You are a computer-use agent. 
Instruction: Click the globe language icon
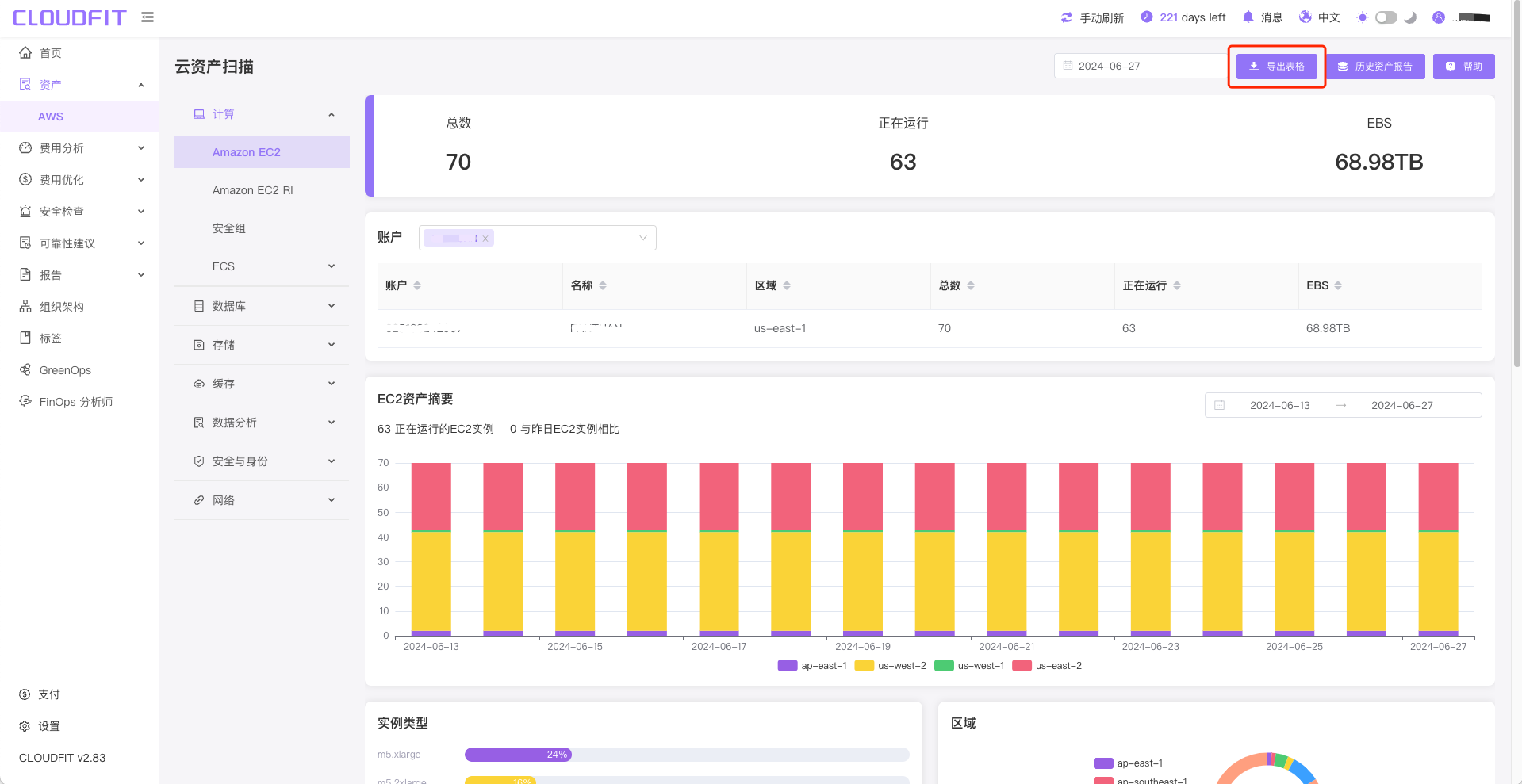(x=1305, y=17)
